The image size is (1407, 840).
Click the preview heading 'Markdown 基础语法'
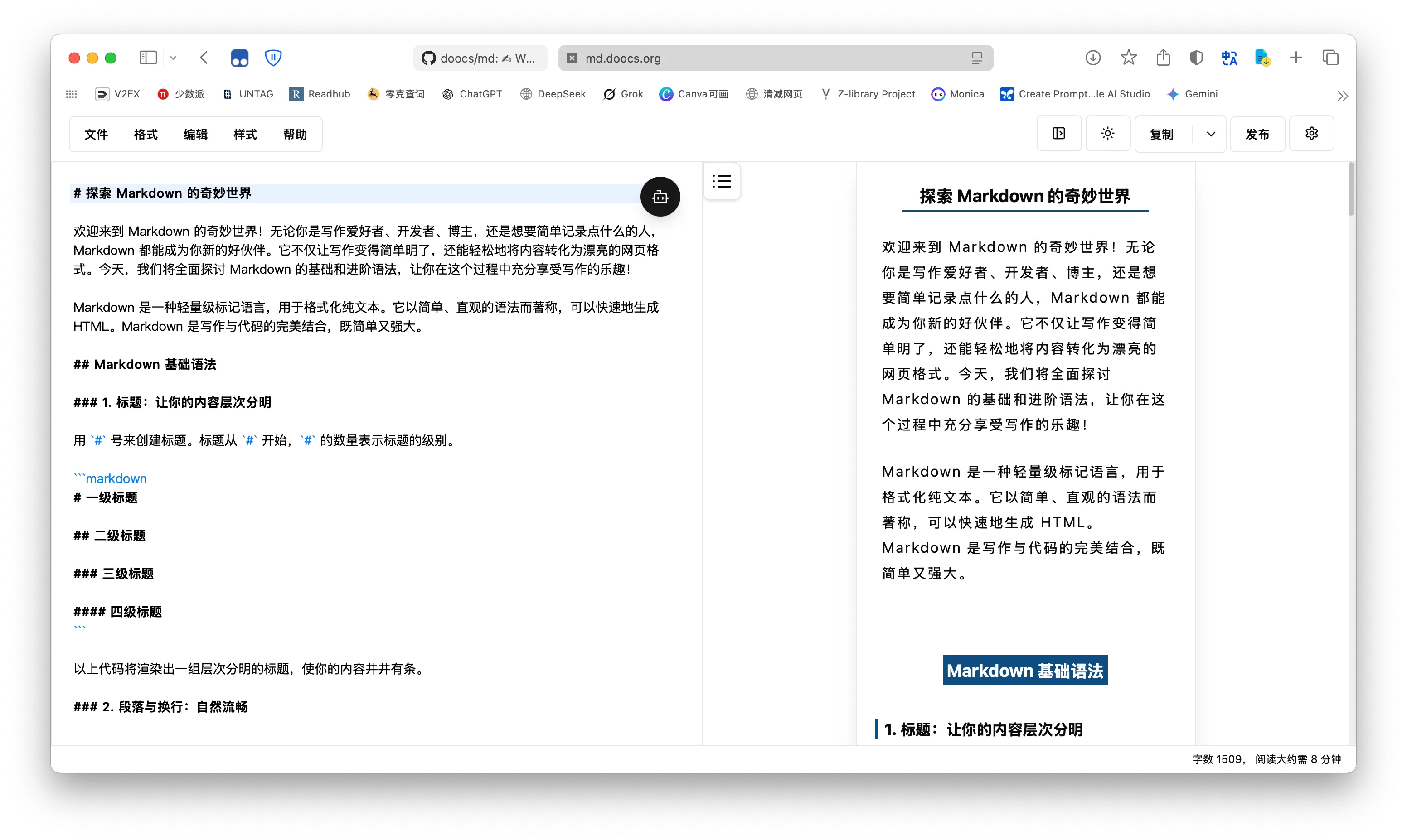[x=1025, y=671]
